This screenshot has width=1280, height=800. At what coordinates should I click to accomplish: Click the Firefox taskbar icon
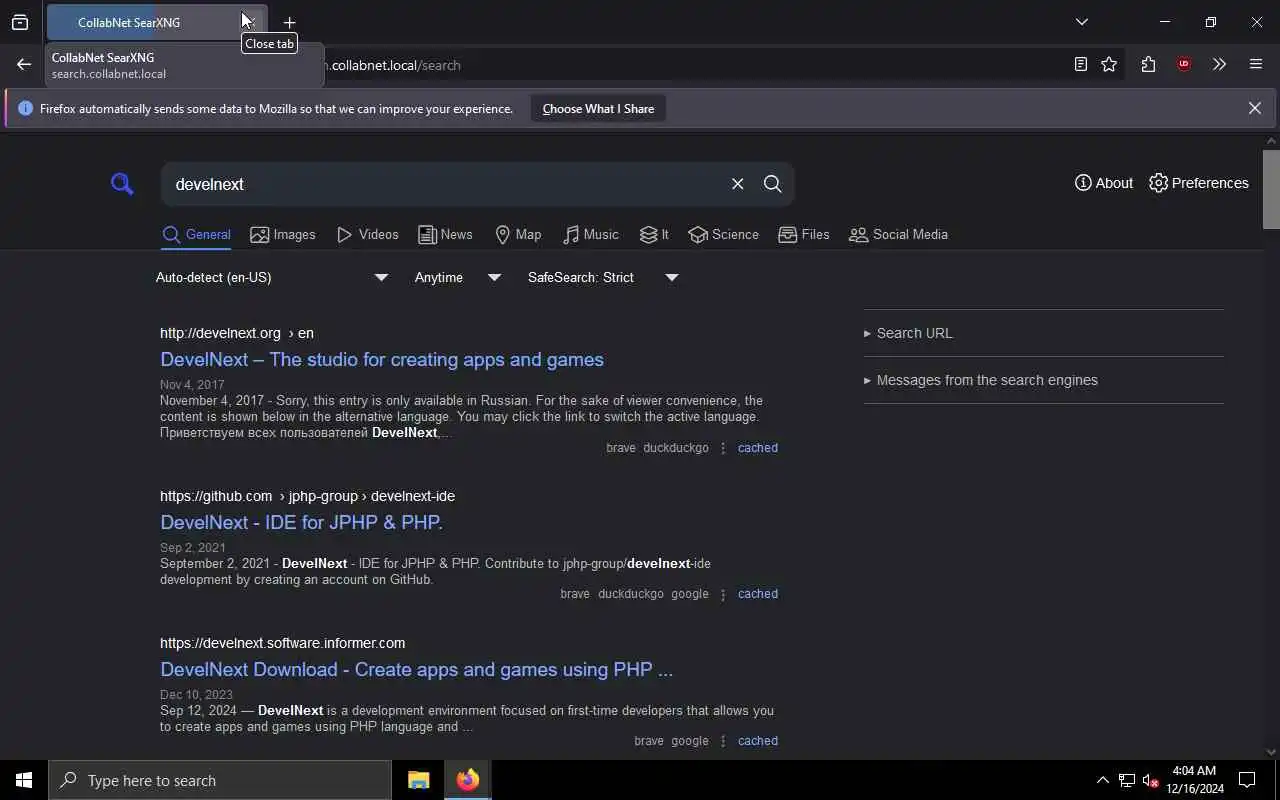click(467, 780)
